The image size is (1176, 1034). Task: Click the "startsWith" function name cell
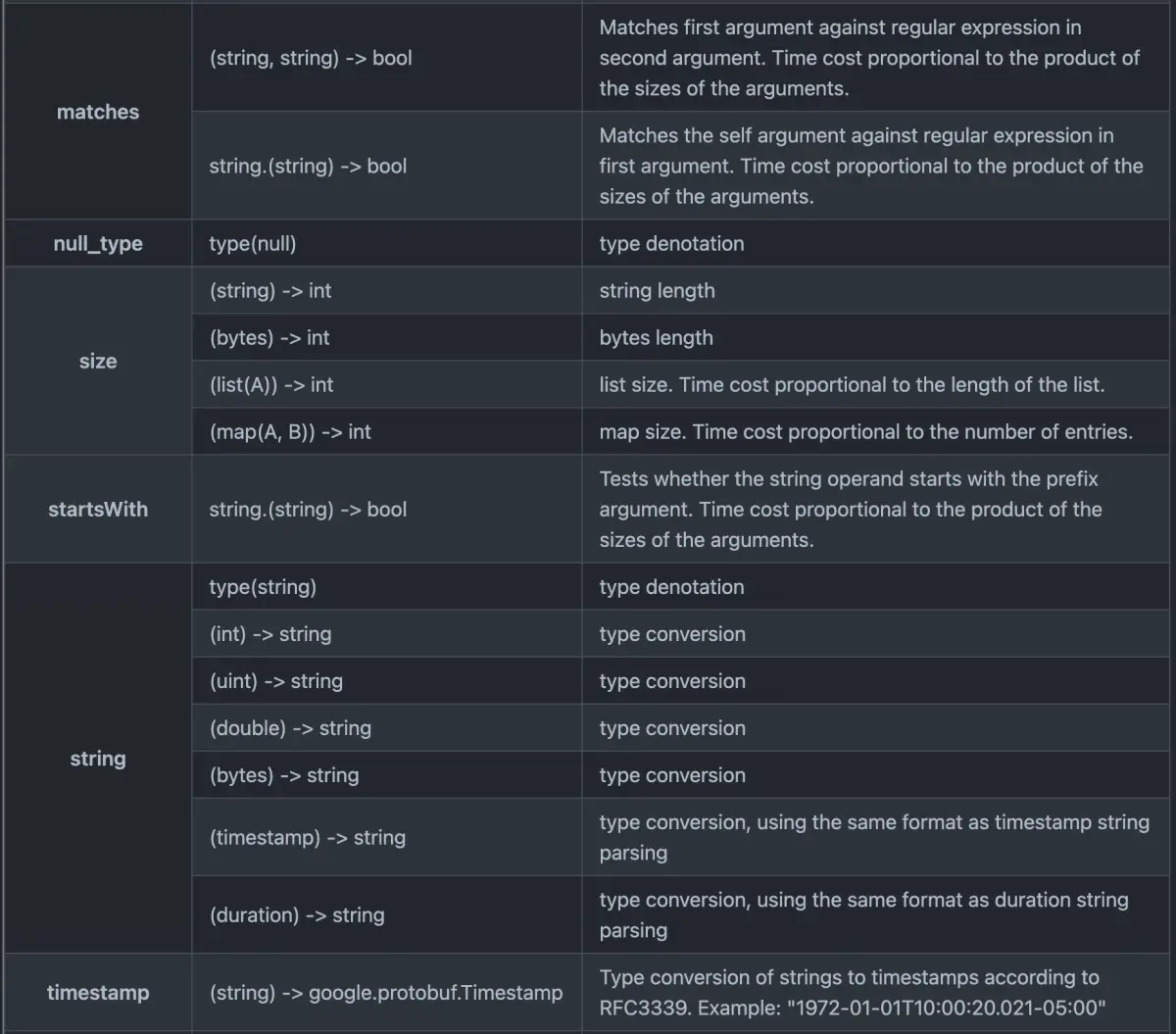tap(98, 510)
